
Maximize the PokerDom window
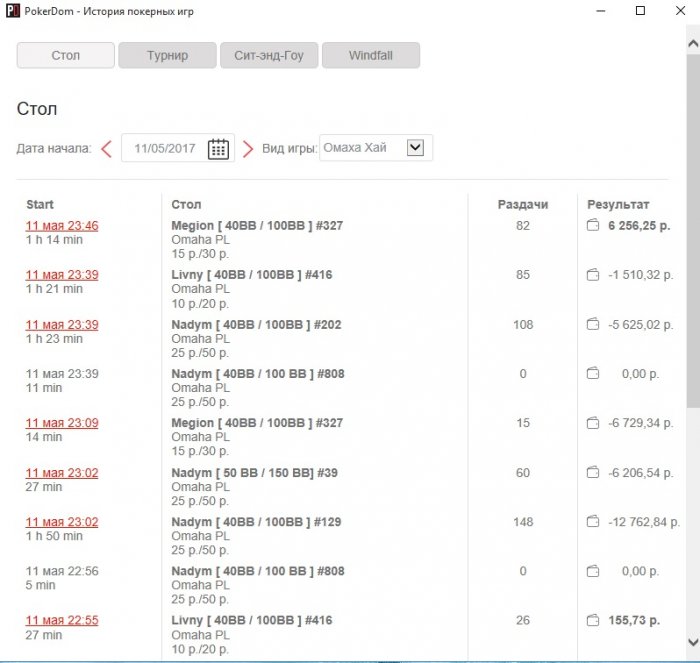click(640, 12)
